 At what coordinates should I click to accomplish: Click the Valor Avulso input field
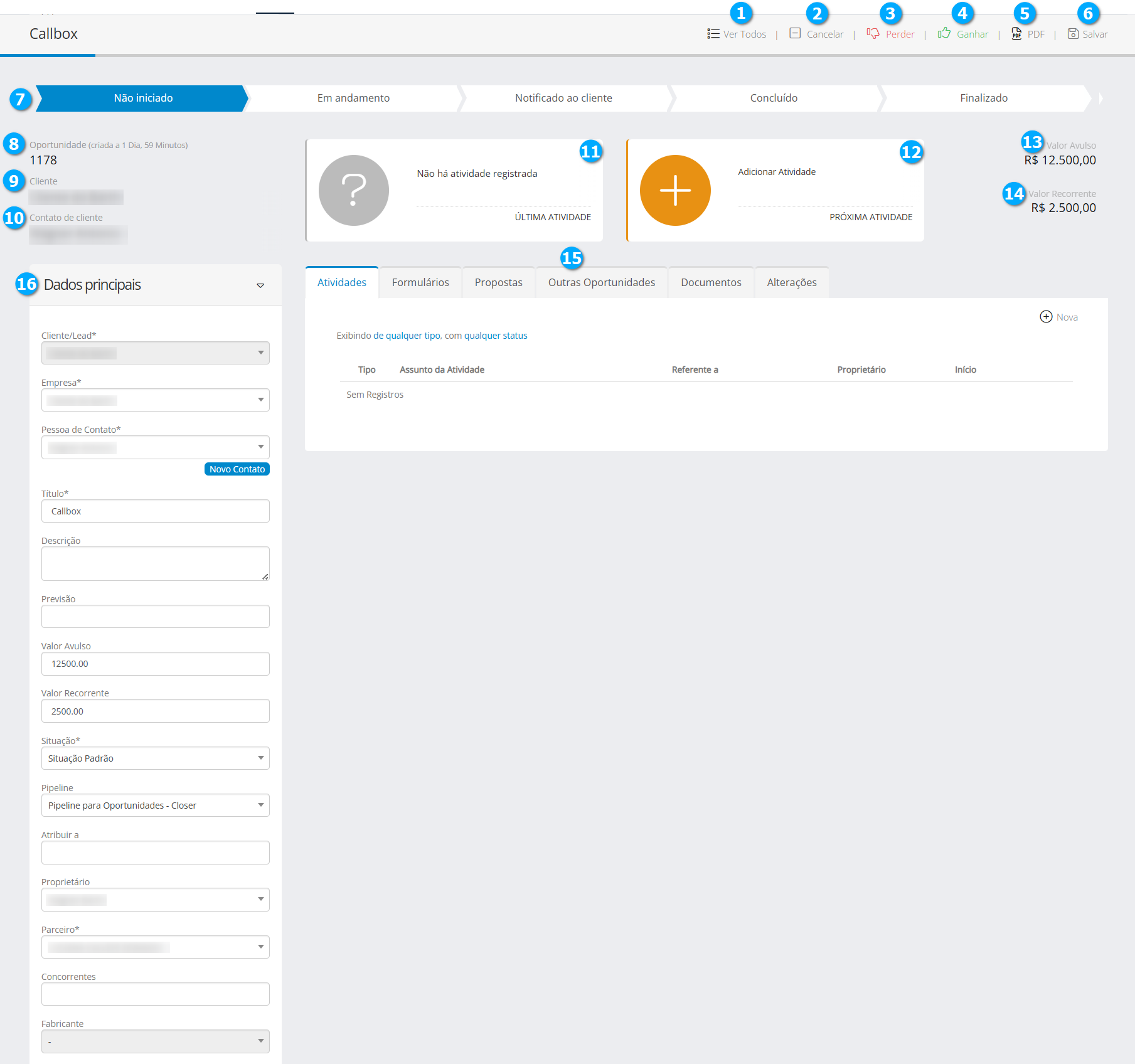click(155, 664)
